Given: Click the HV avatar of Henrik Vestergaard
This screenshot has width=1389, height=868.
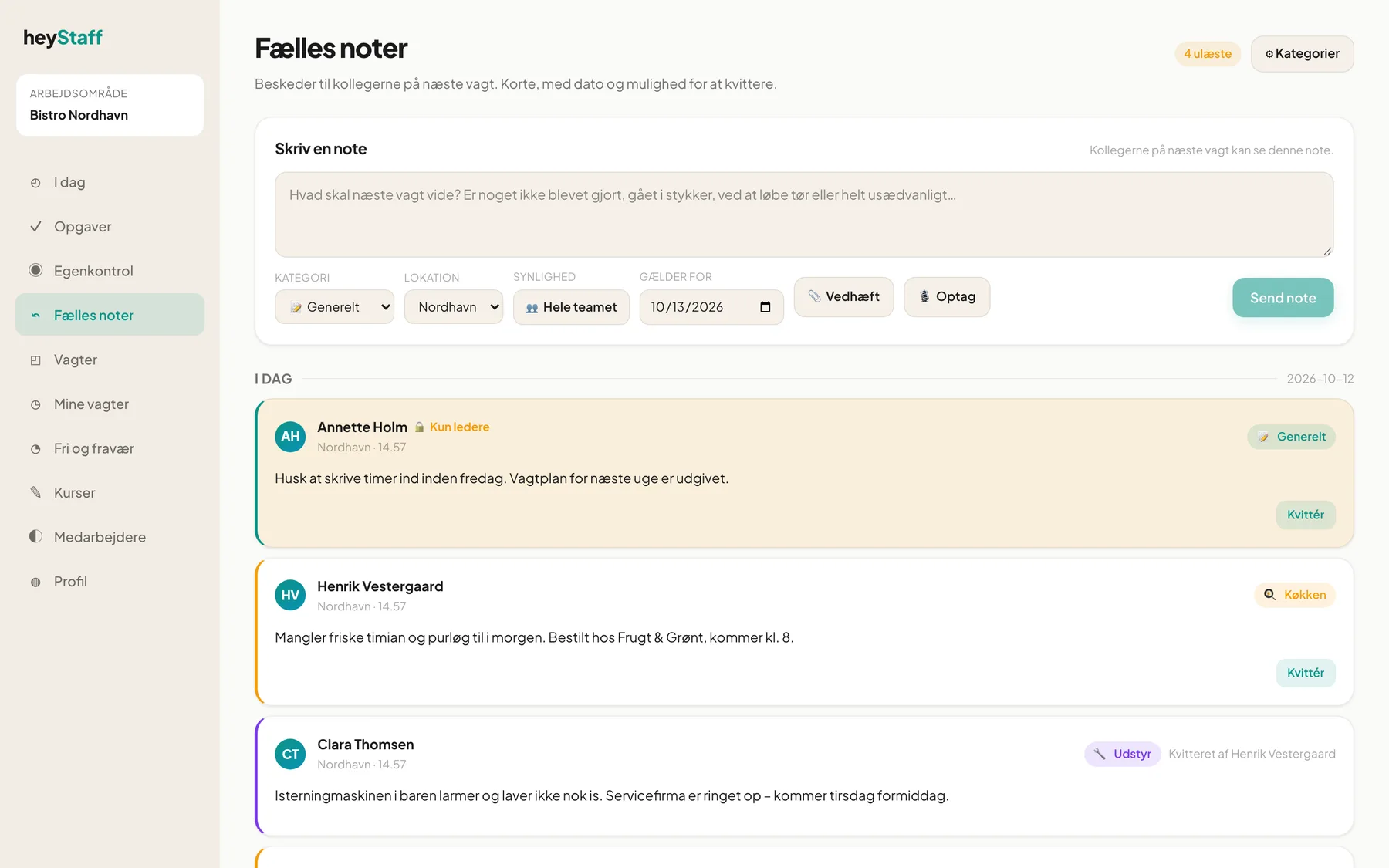Looking at the screenshot, I should coord(290,596).
